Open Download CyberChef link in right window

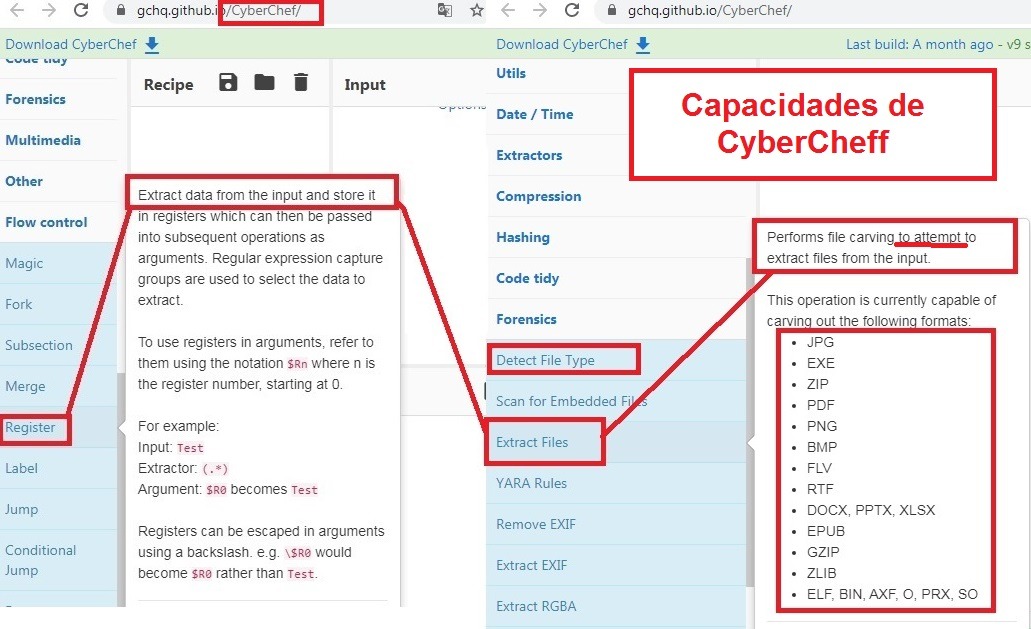coord(562,44)
